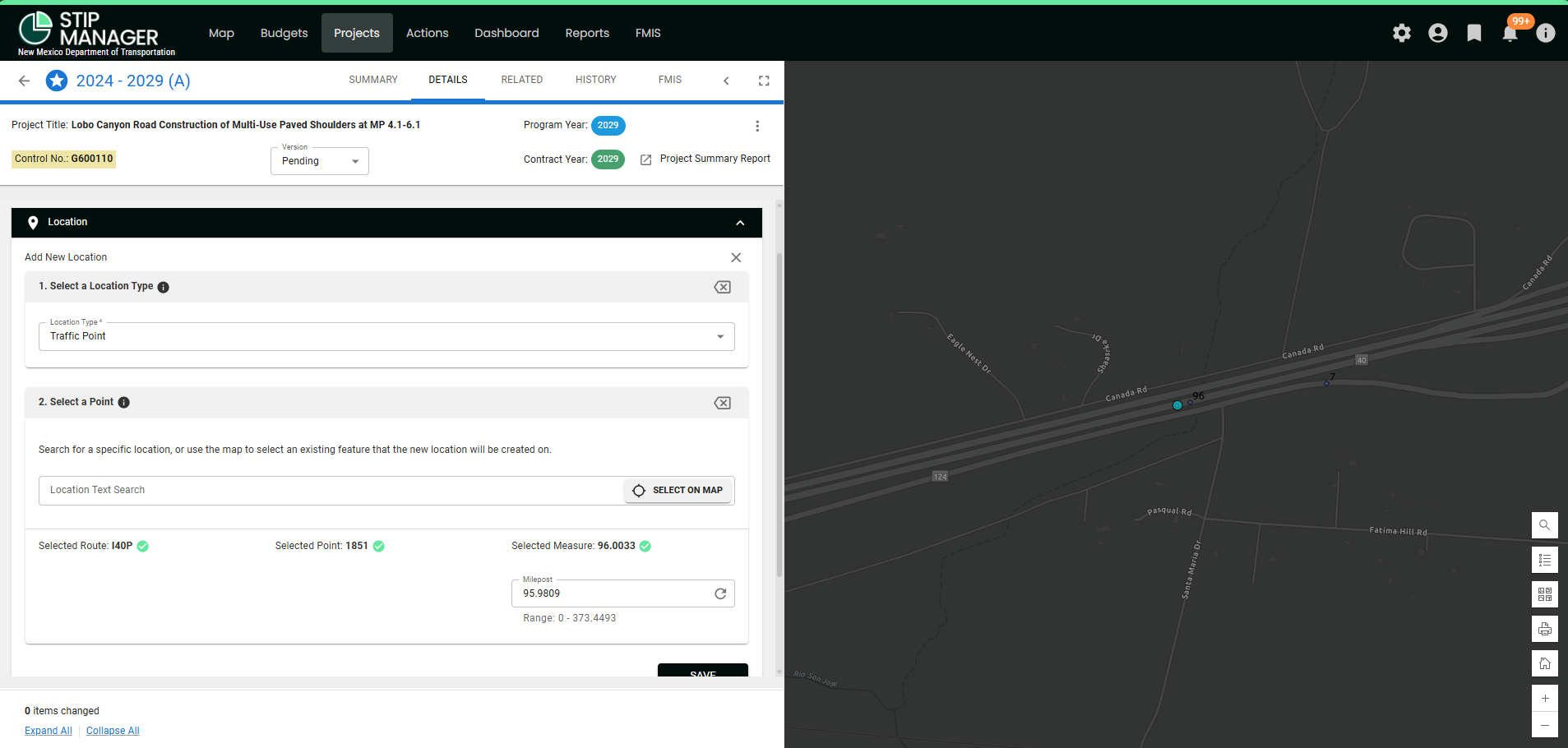The height and width of the screenshot is (748, 1568).
Task: Open the Budgets menu
Action: click(x=284, y=33)
